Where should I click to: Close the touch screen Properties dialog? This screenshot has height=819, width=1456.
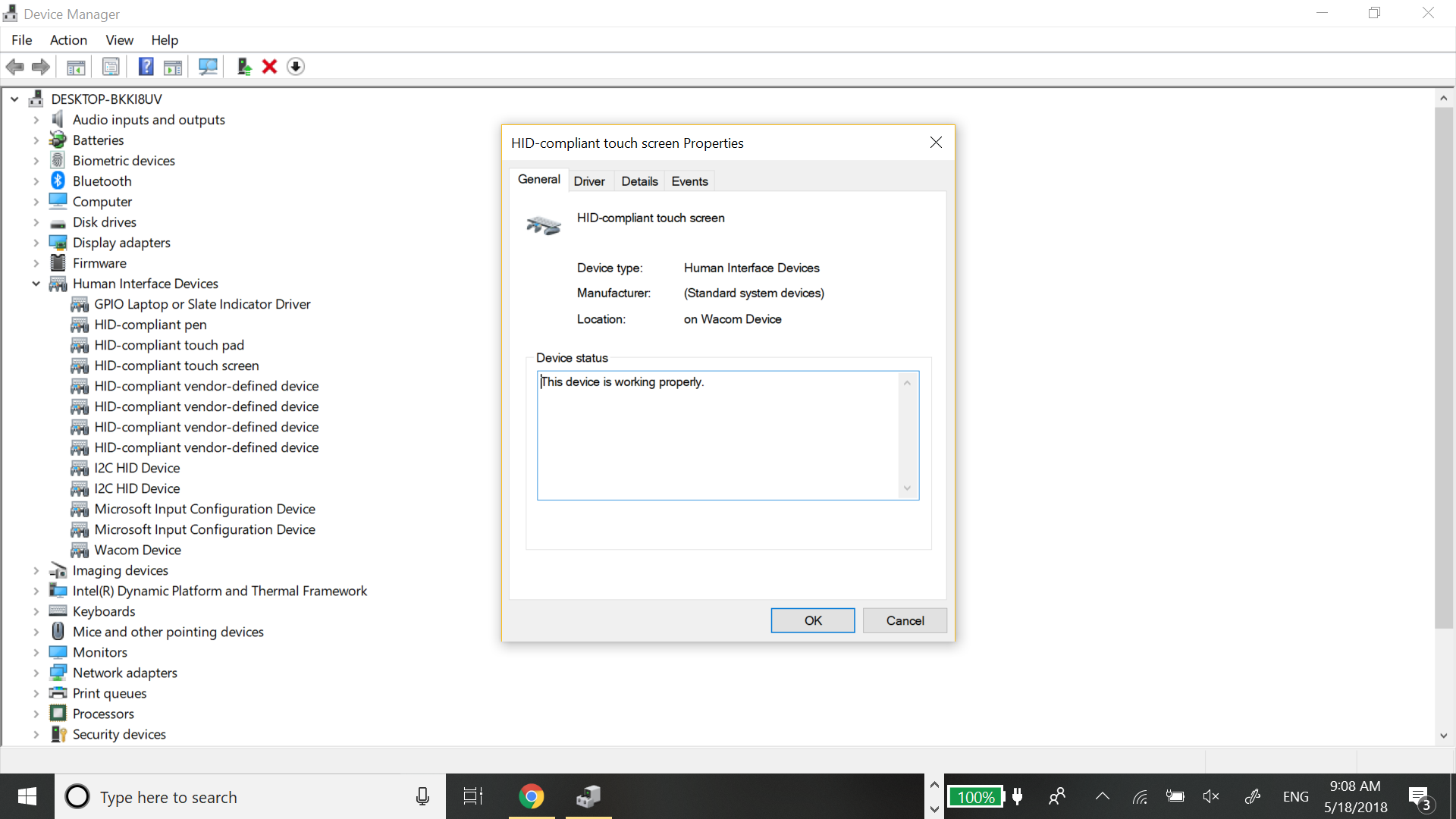(x=936, y=143)
